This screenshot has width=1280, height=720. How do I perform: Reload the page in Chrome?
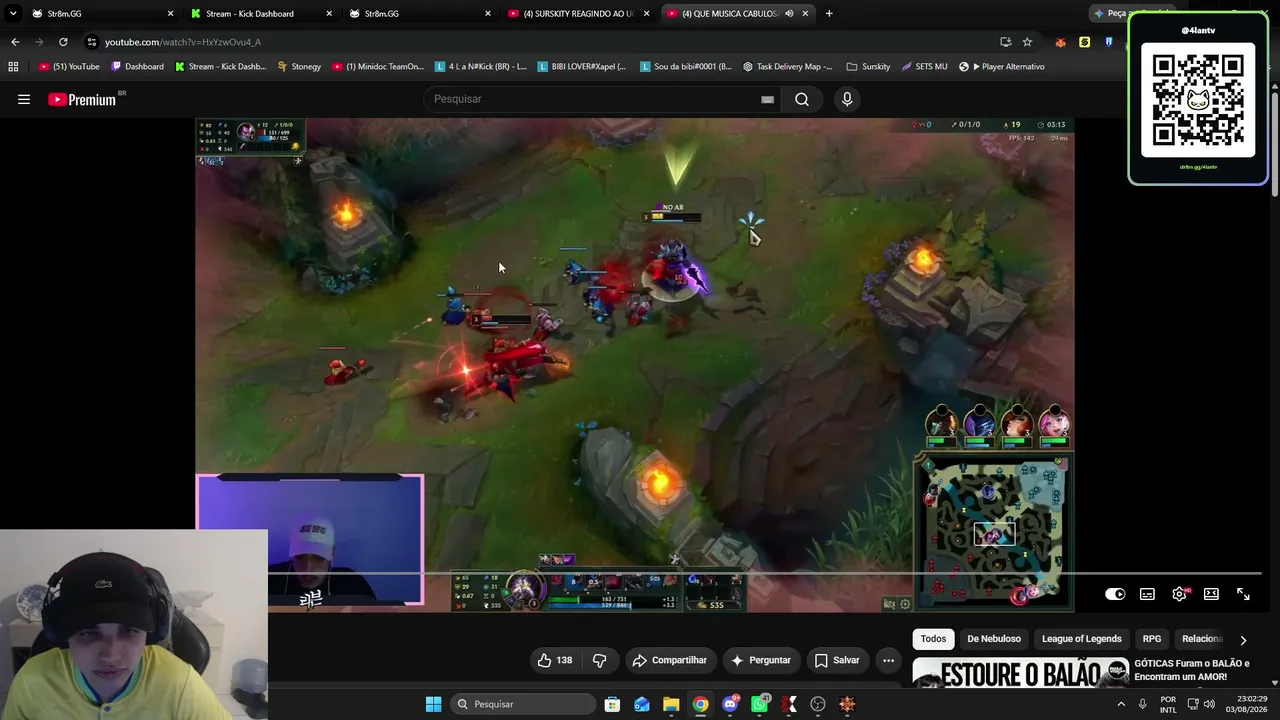[63, 42]
